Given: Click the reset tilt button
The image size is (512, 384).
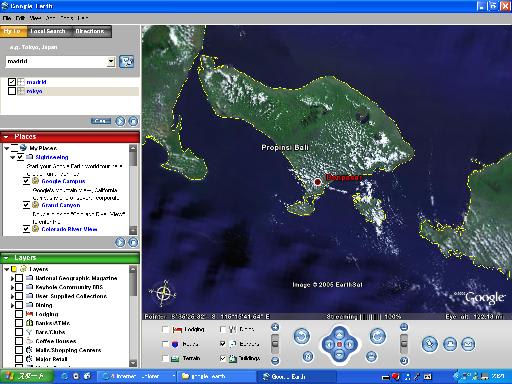Looking at the screenshot, I should tap(371, 357).
